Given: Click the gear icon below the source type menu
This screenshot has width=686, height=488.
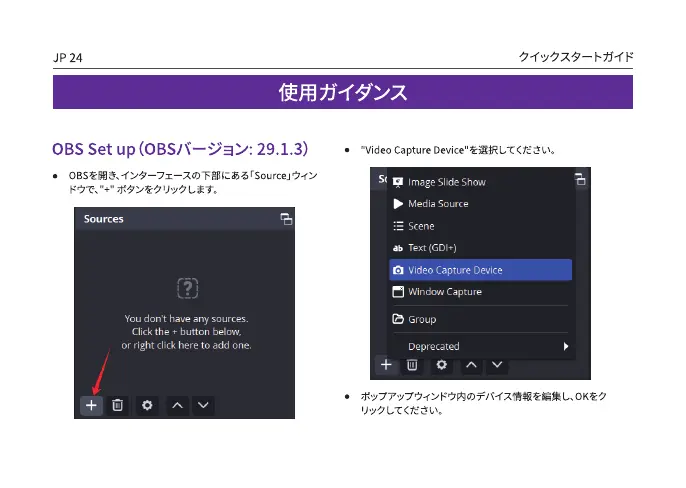Looking at the screenshot, I should [x=441, y=366].
